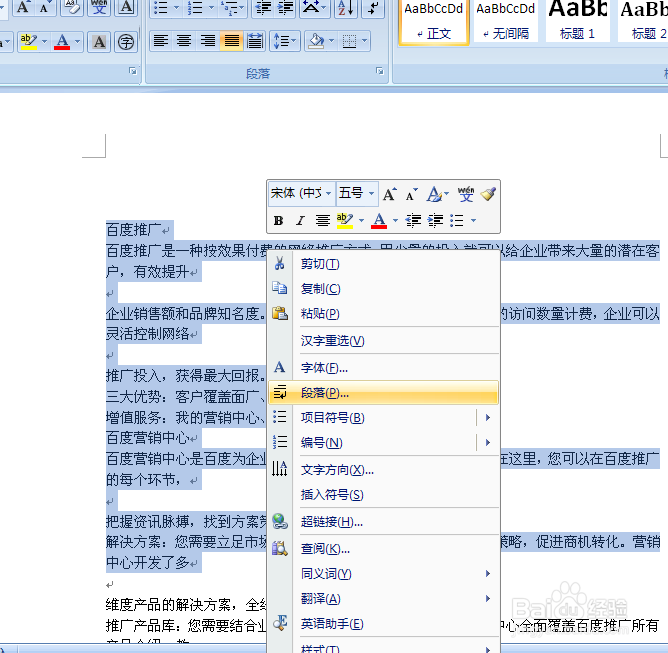
Task: Click the ribbon Numbering list icon
Action: (x=196, y=8)
